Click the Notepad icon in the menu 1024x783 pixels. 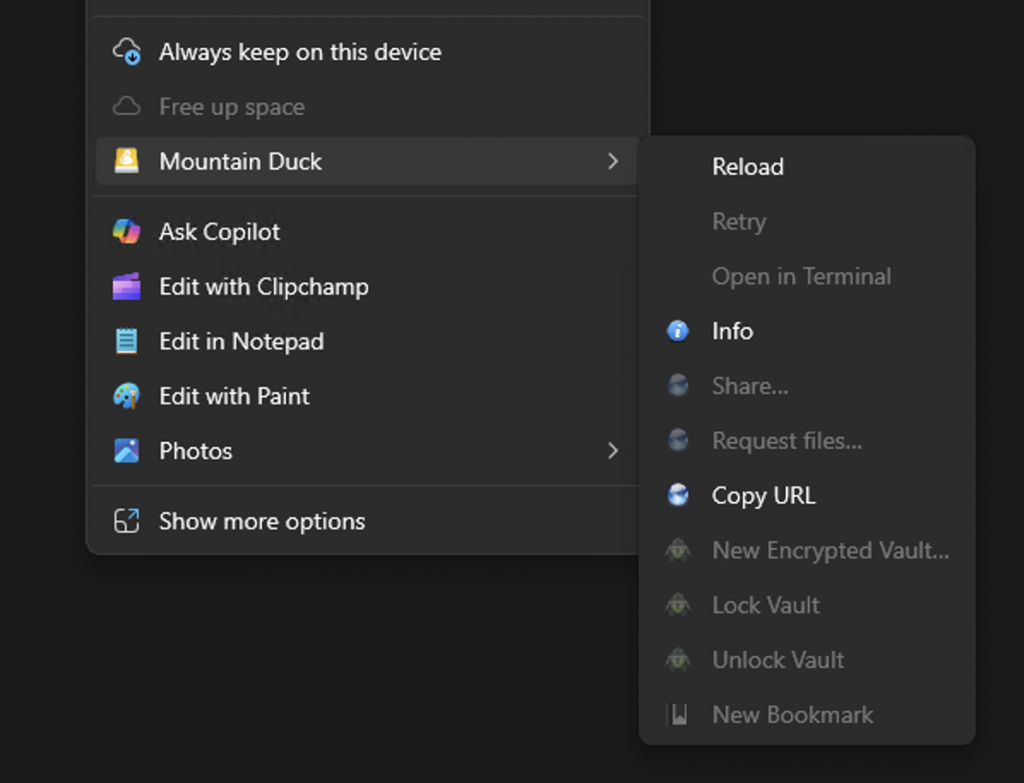click(127, 341)
